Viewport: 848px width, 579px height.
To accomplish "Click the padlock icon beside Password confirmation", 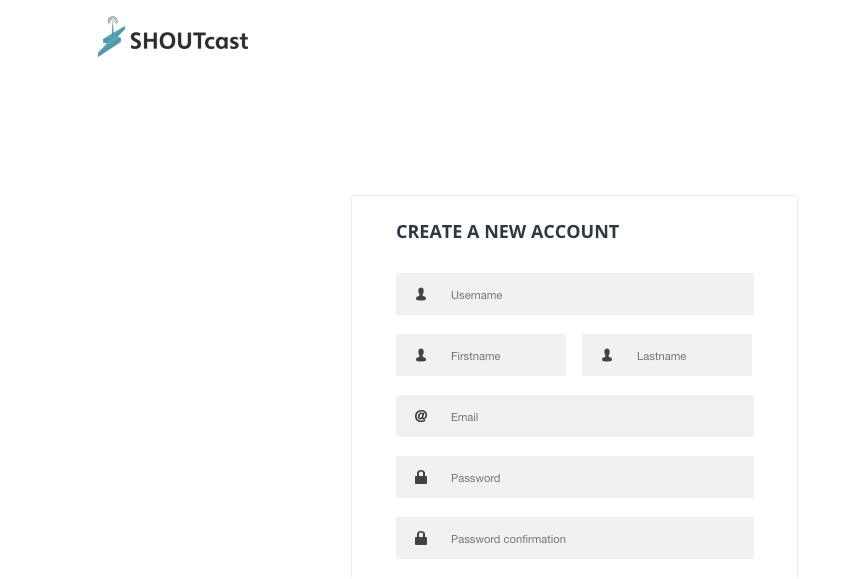I will pos(421,538).
